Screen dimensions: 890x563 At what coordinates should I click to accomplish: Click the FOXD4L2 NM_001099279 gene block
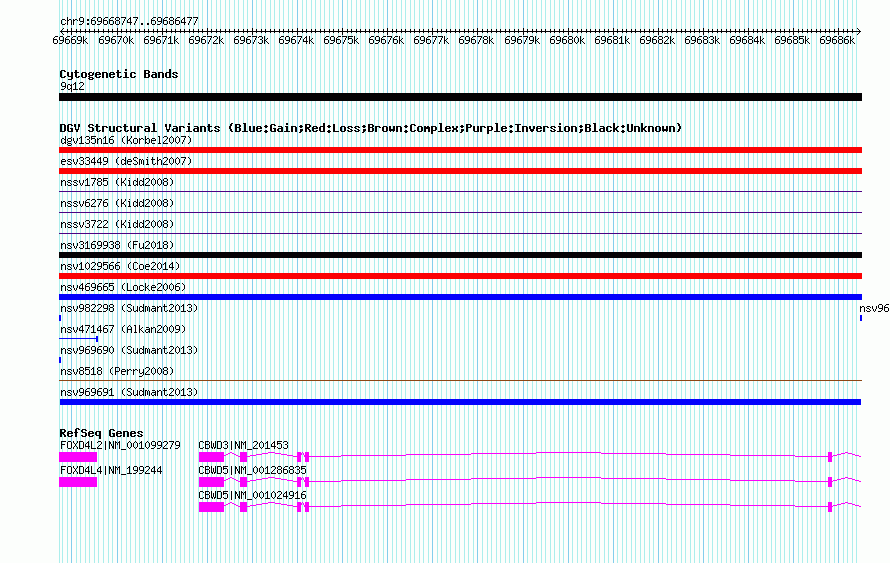click(78, 457)
